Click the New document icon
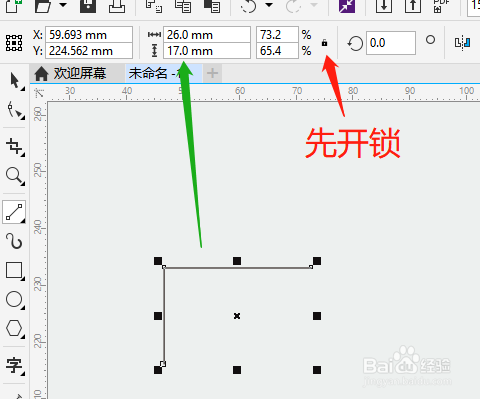Image resolution: width=480 pixels, height=399 pixels. tap(14, 6)
